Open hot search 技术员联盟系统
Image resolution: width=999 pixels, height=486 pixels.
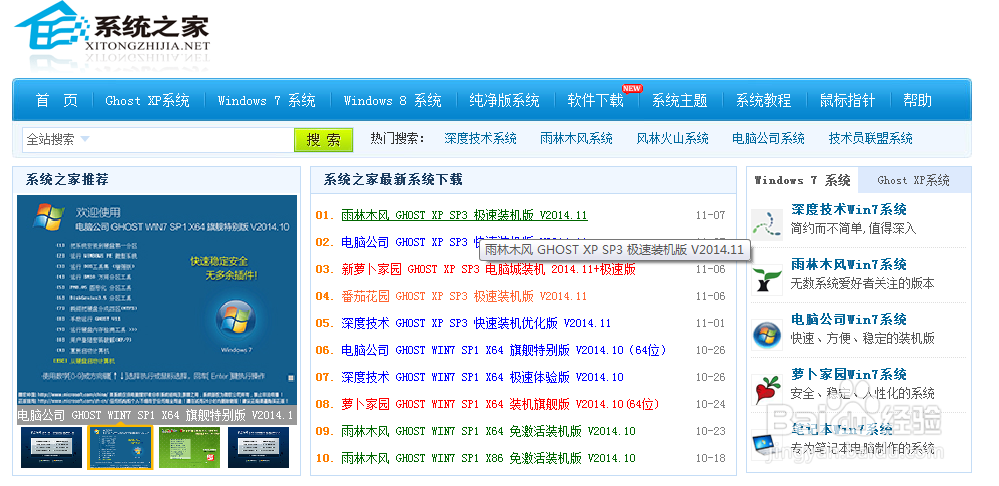871,138
